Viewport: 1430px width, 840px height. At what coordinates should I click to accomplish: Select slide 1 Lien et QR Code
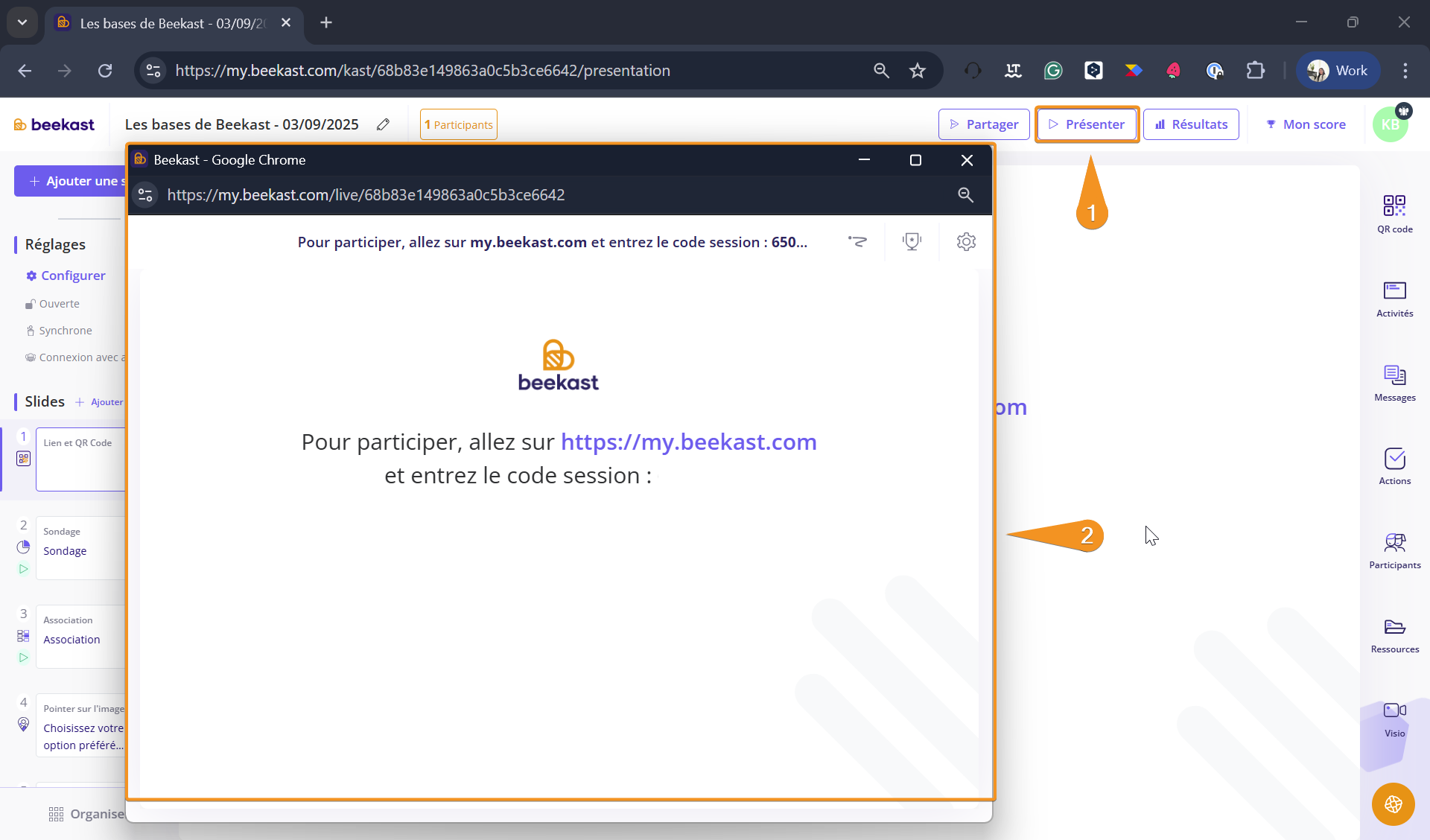[80, 459]
